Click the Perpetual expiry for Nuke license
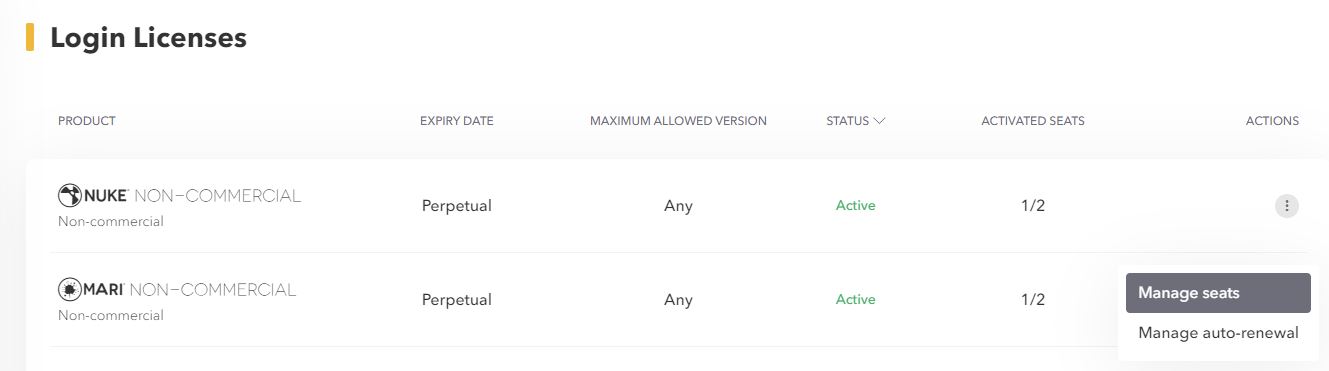Viewport: 1329px width, 371px height. [x=457, y=206]
